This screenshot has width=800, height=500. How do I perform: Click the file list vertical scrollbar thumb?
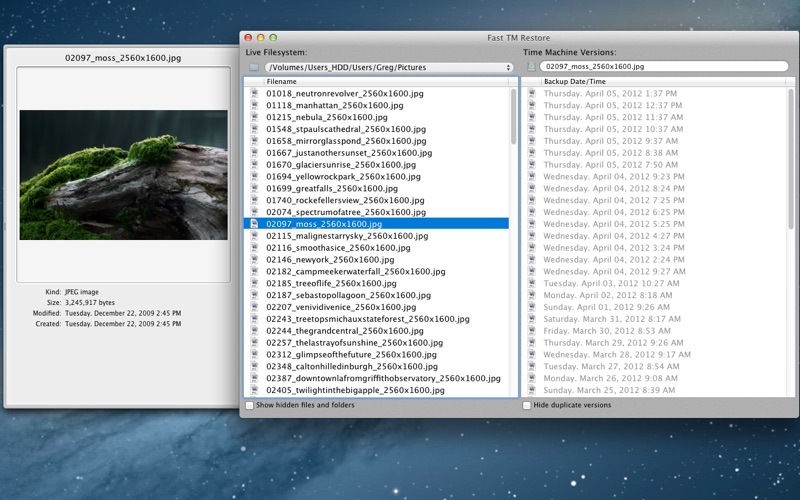(513, 116)
